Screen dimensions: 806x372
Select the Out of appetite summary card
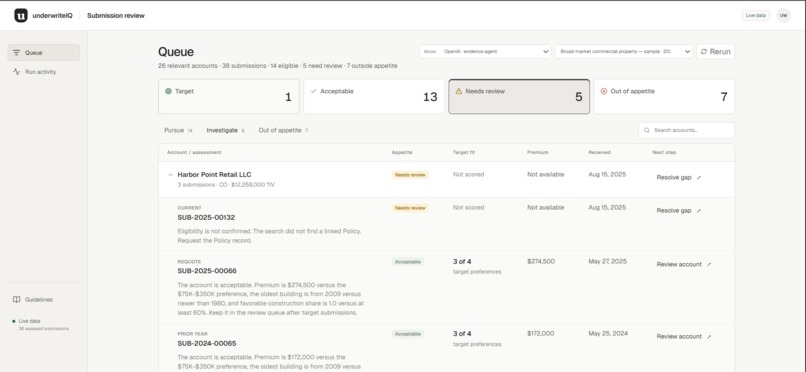point(664,97)
